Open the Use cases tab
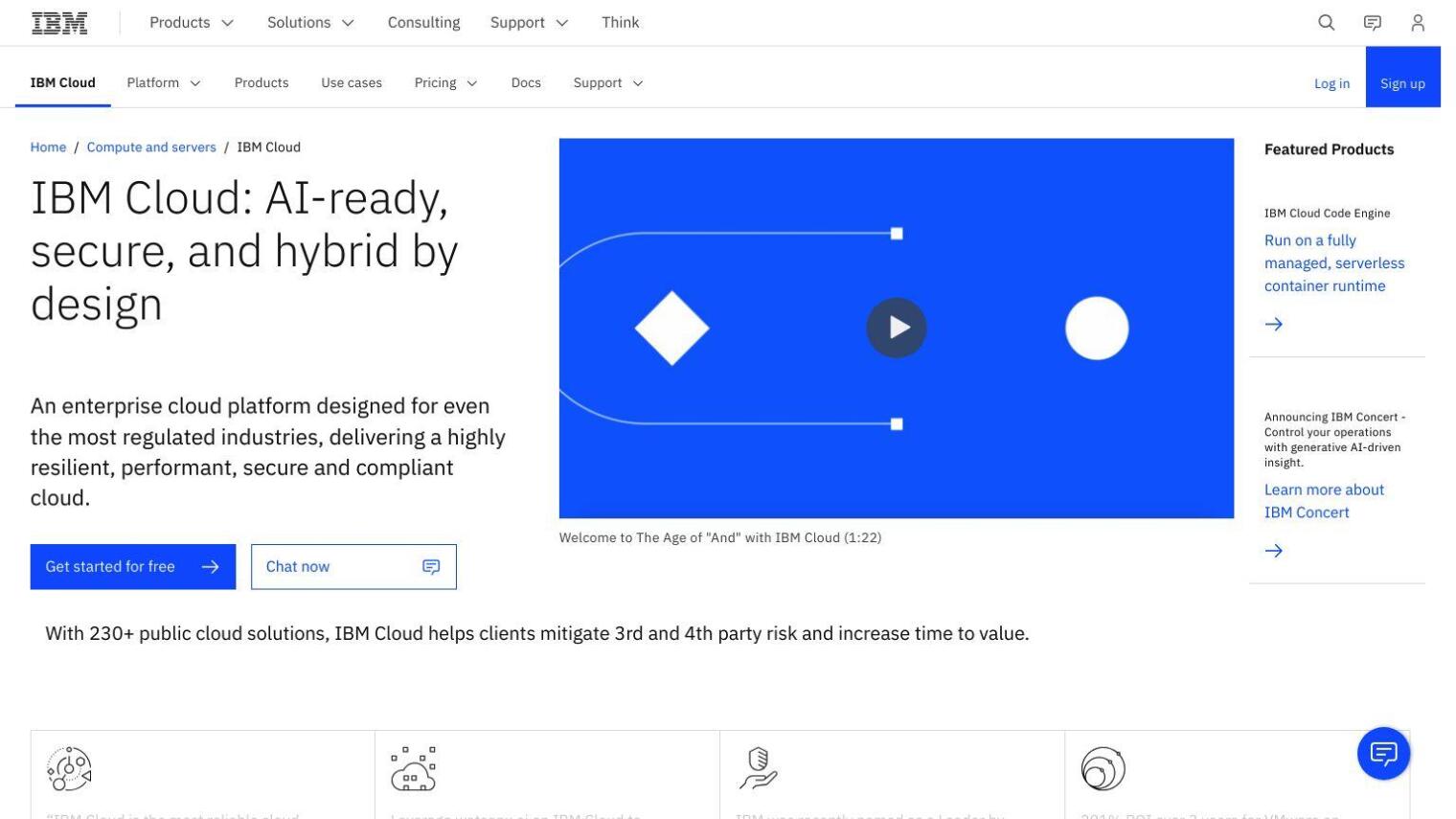1456x819 pixels. [x=352, y=83]
